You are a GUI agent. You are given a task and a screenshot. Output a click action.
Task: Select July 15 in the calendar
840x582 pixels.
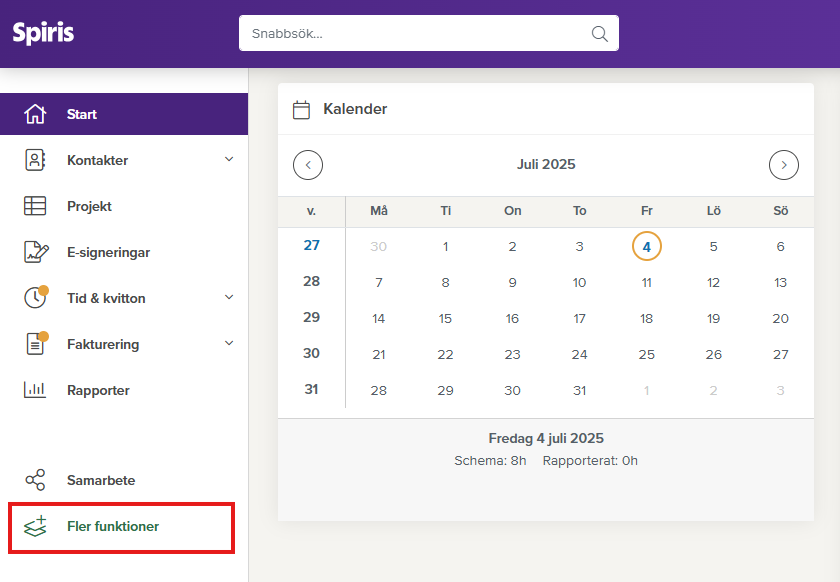445,319
